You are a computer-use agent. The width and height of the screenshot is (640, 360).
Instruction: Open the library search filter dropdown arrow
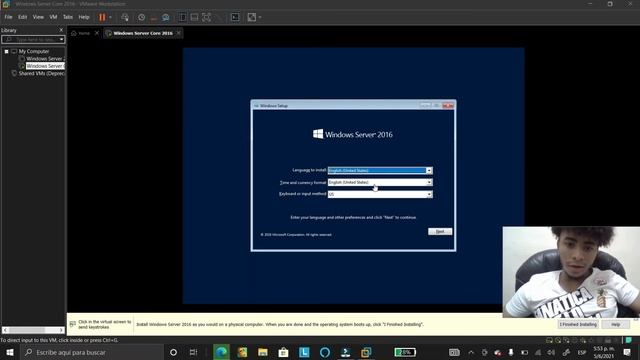tap(61, 40)
